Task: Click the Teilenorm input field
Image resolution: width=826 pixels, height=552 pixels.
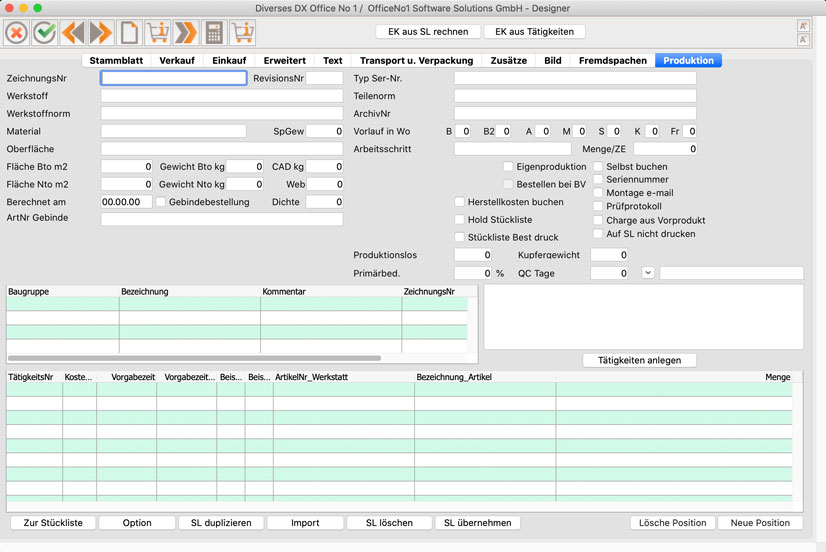Action: pyautogui.click(x=575, y=96)
